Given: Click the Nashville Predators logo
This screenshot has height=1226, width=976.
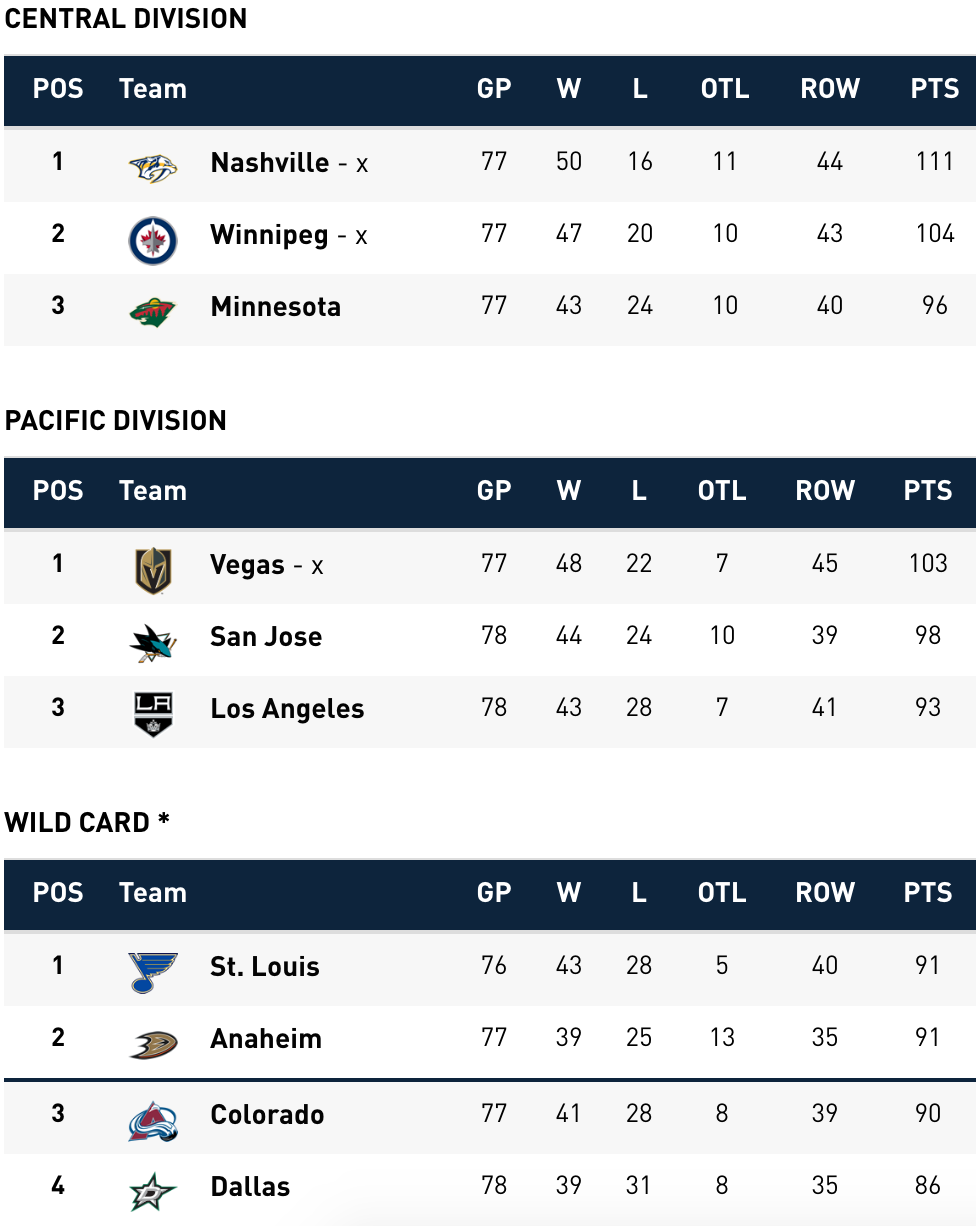Looking at the screenshot, I should 153,166.
